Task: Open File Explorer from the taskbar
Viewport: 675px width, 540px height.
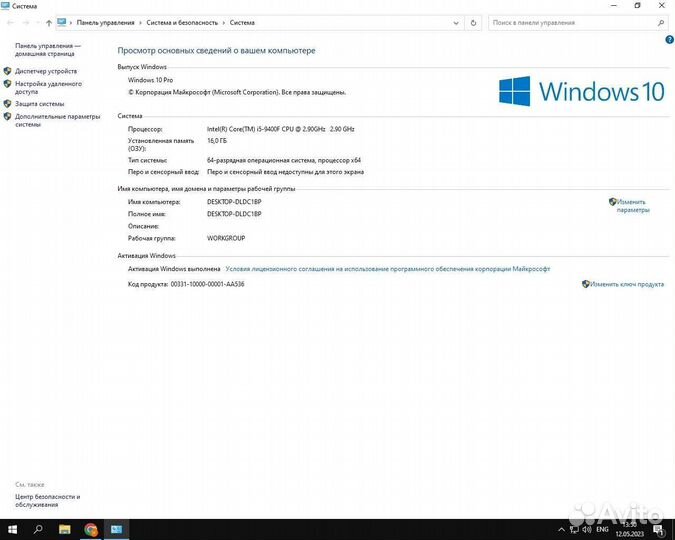Action: pyautogui.click(x=65, y=529)
